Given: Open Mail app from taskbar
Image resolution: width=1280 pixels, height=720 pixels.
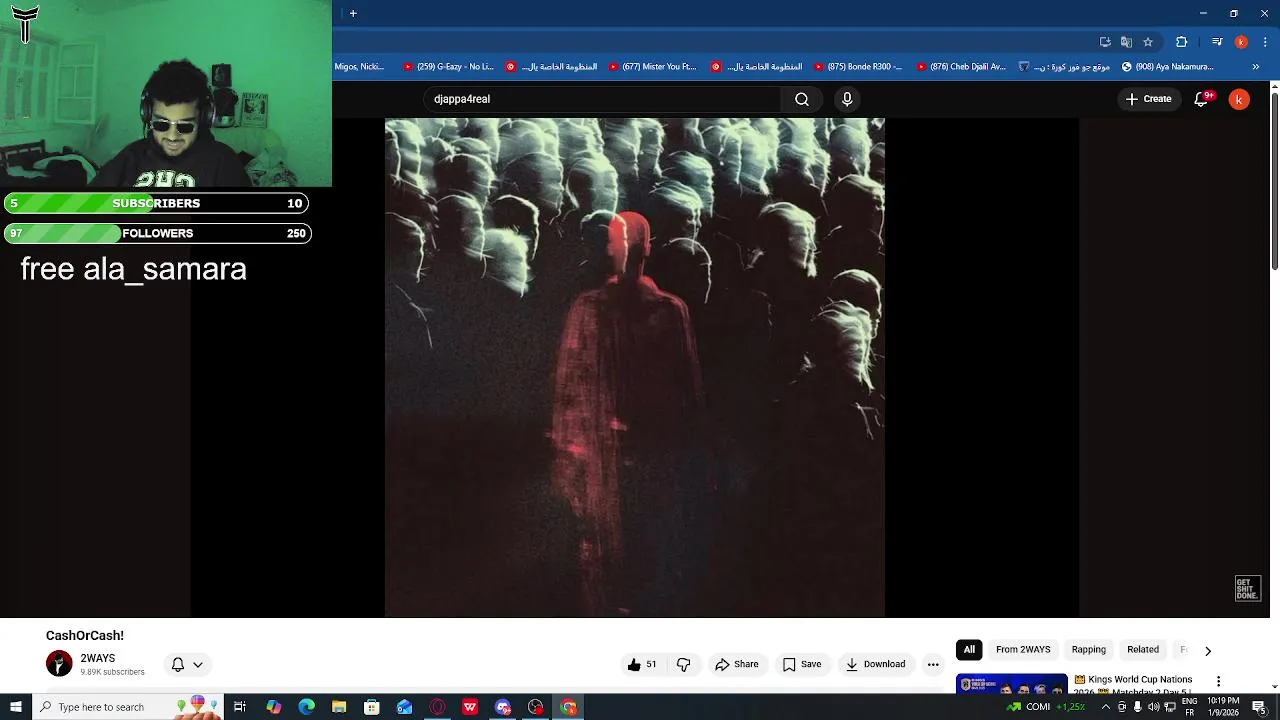Looking at the screenshot, I should [x=404, y=707].
